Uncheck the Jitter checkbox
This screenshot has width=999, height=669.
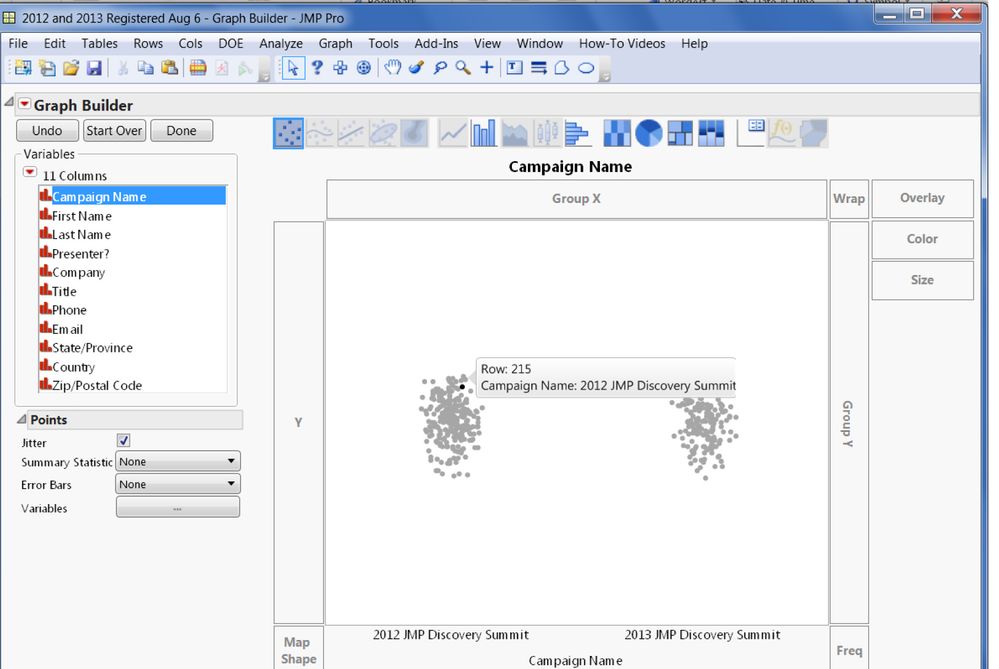[124, 441]
